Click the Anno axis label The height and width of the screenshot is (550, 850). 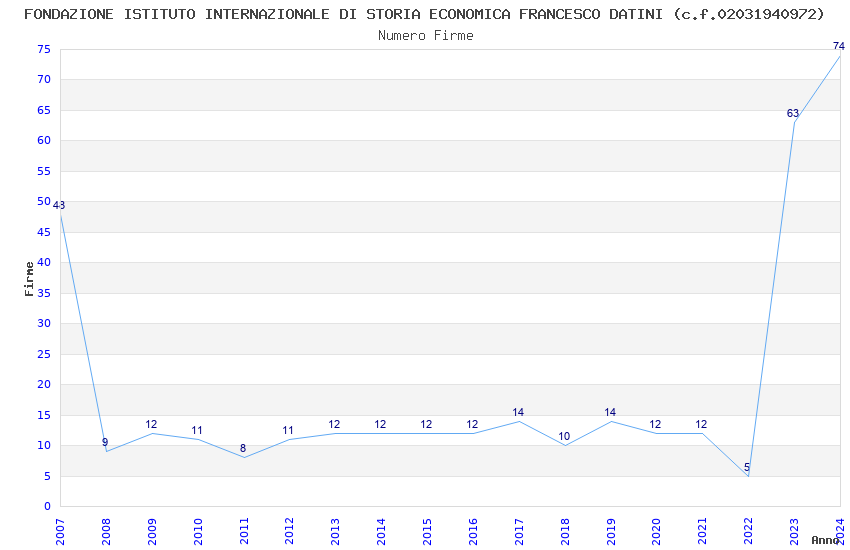tap(825, 540)
